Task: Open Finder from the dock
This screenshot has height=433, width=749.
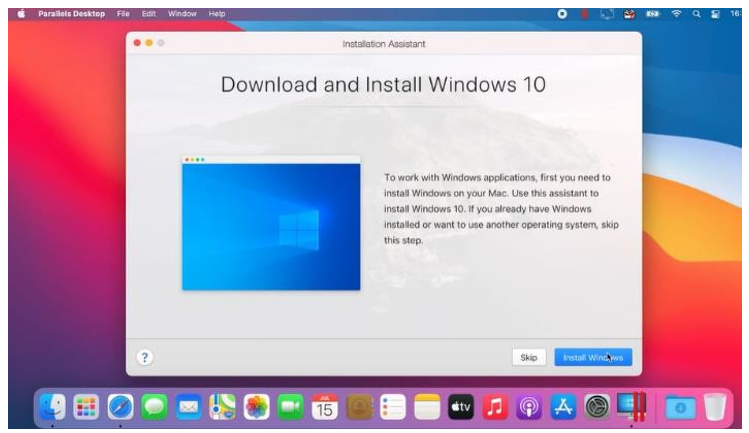Action: point(55,407)
